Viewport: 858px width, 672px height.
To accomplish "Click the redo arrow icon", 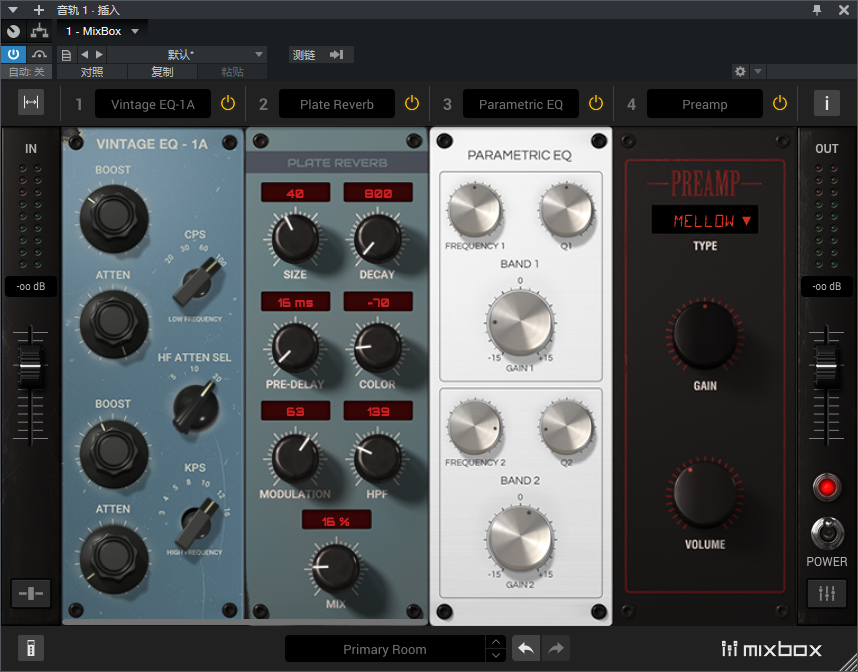I will [x=556, y=649].
